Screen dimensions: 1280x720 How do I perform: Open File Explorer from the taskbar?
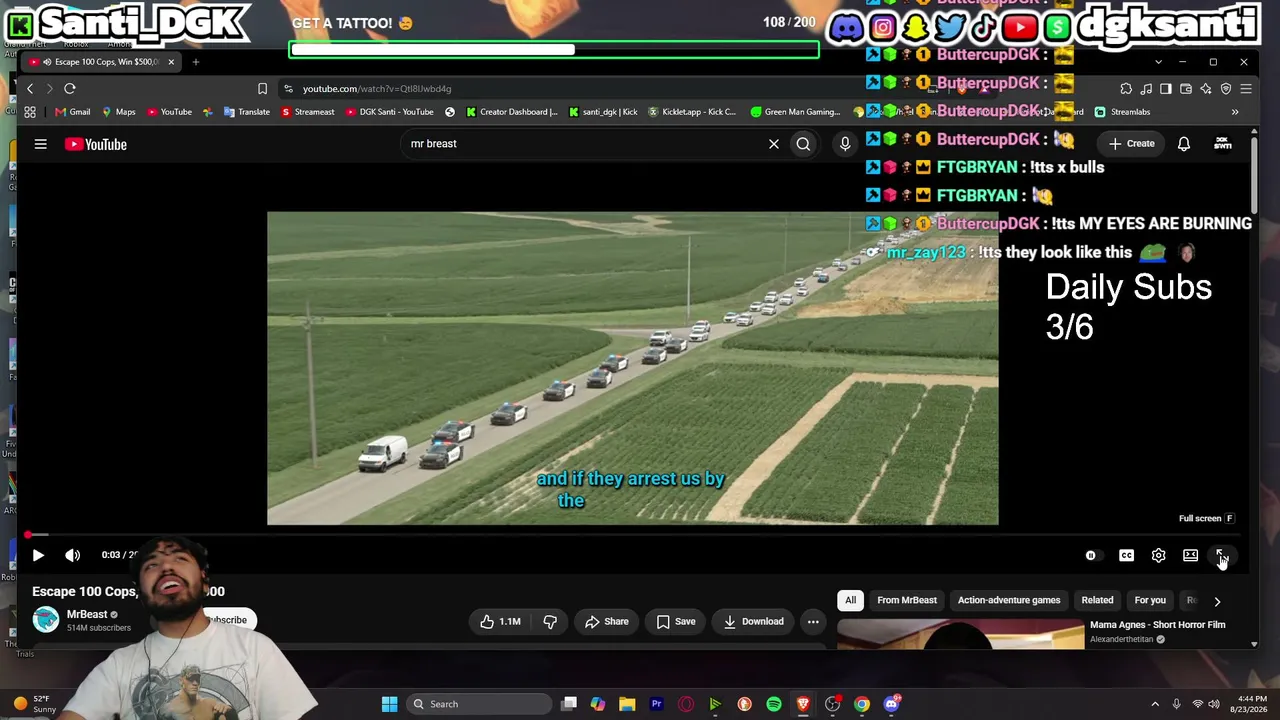(x=627, y=704)
